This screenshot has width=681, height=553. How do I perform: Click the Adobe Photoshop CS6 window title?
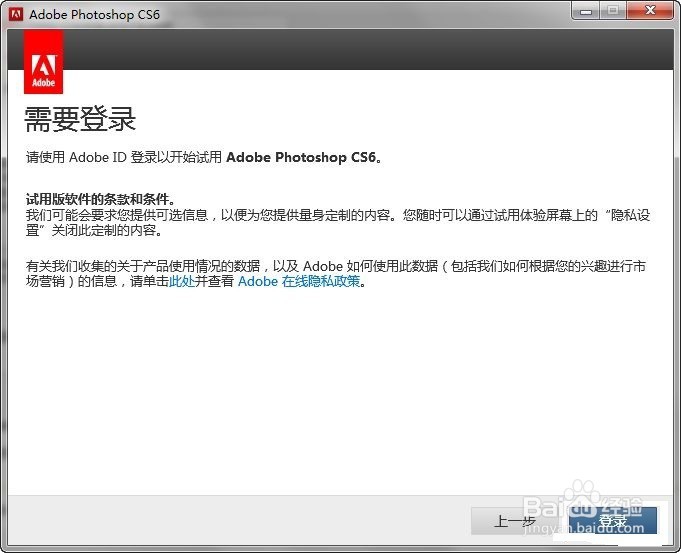pyautogui.click(x=95, y=14)
